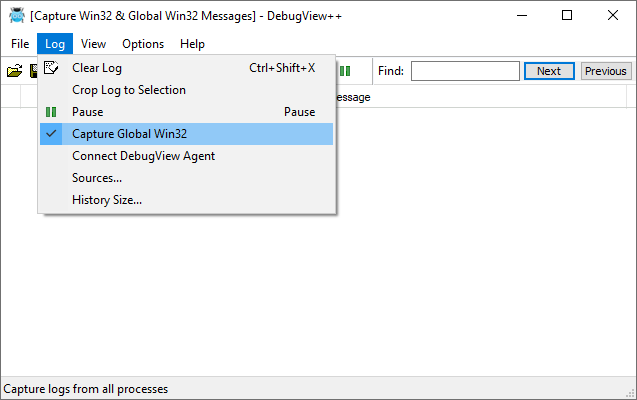Image resolution: width=637 pixels, height=400 pixels.
Task: Open the Help menu
Action: coord(192,44)
